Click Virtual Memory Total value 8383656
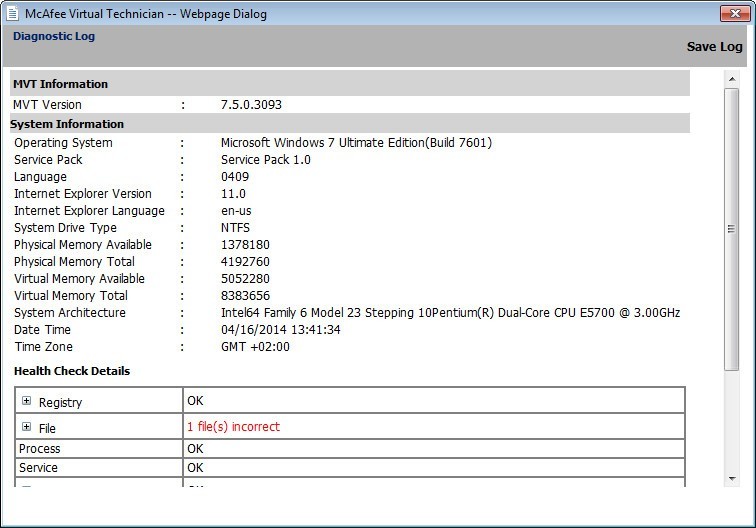756x528 pixels. point(245,296)
